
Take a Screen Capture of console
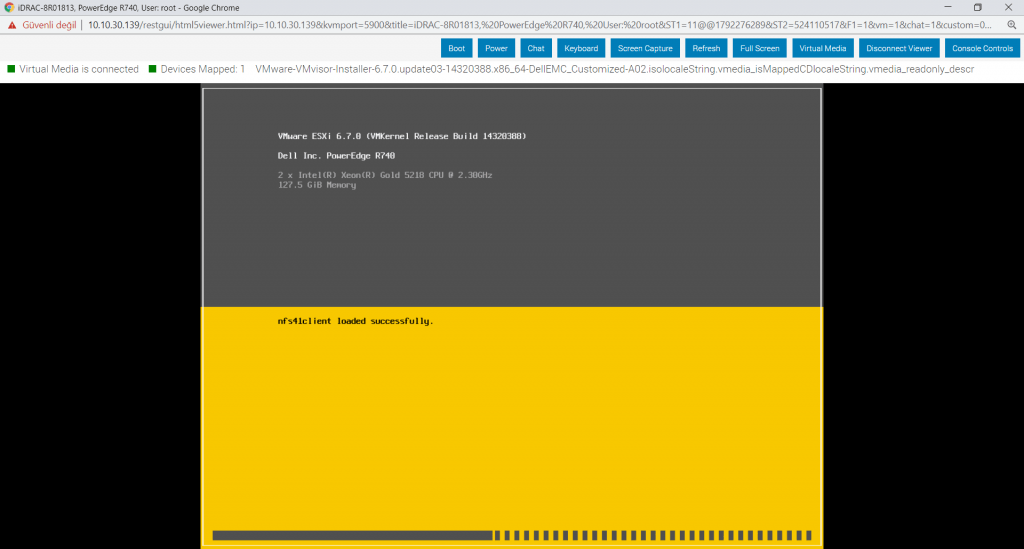pos(645,48)
